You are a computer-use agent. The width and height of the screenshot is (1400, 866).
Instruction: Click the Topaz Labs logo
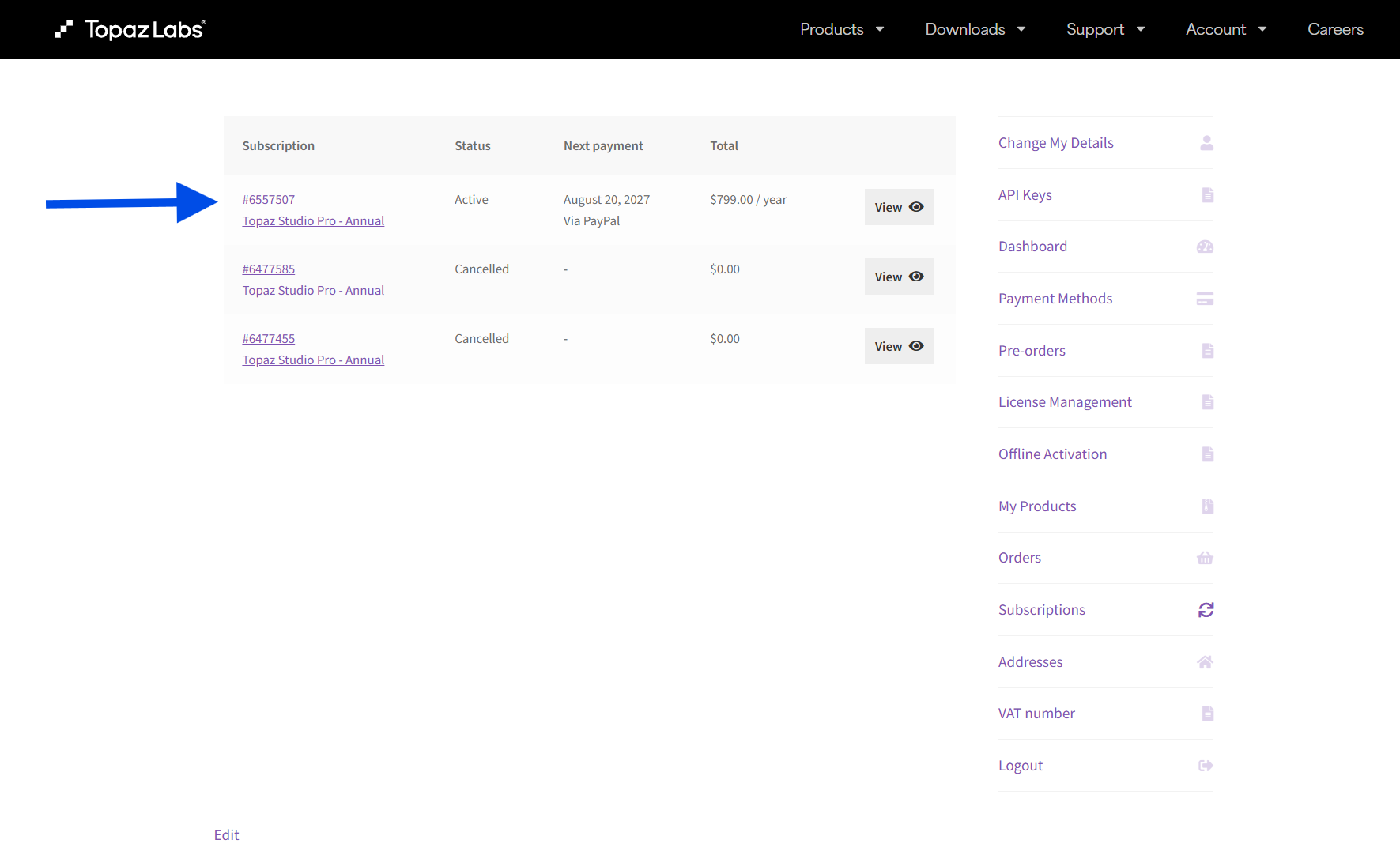(x=130, y=29)
